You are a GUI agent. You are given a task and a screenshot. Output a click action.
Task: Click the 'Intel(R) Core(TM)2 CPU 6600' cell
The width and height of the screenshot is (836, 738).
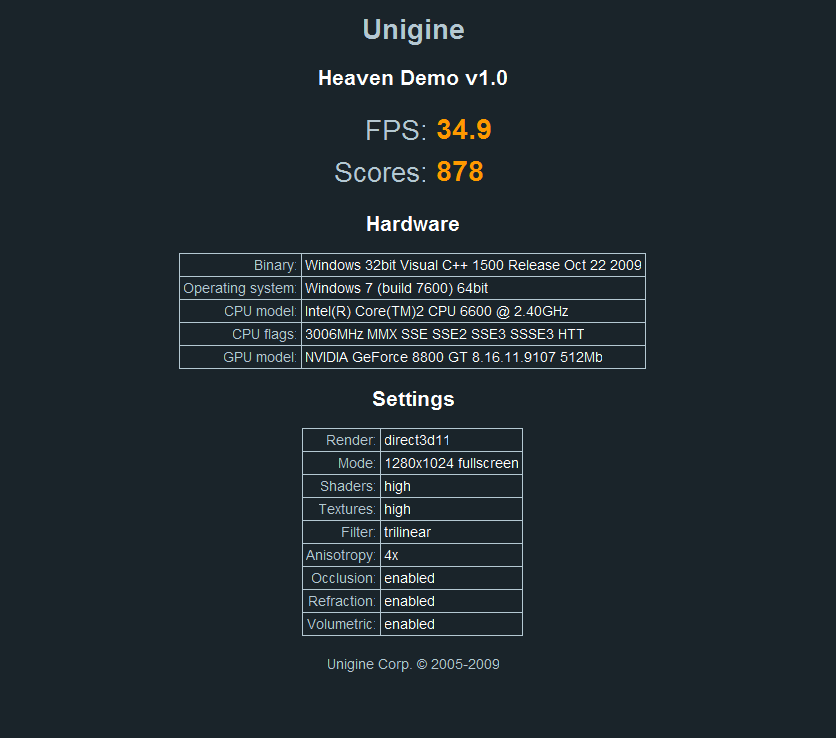(473, 311)
